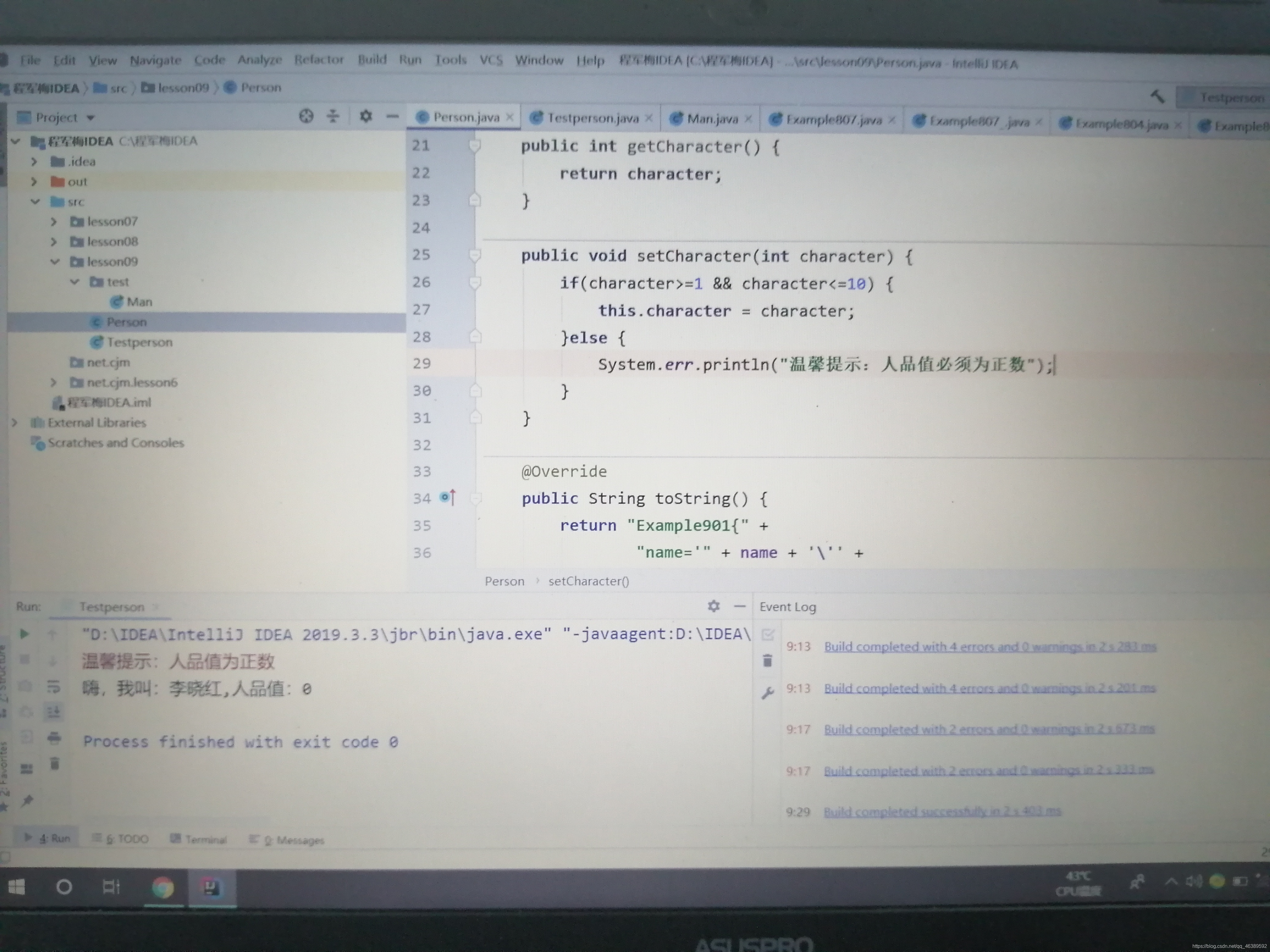This screenshot has width=1270, height=952.
Task: Rerun Testperson with green play button
Action: (24, 633)
